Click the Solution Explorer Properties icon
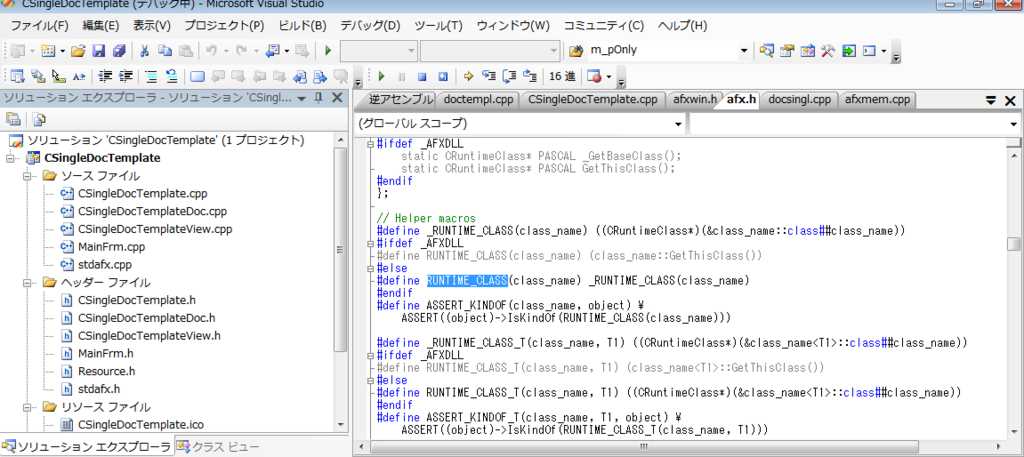Viewport: 1024px width, 457px height. click(x=14, y=119)
